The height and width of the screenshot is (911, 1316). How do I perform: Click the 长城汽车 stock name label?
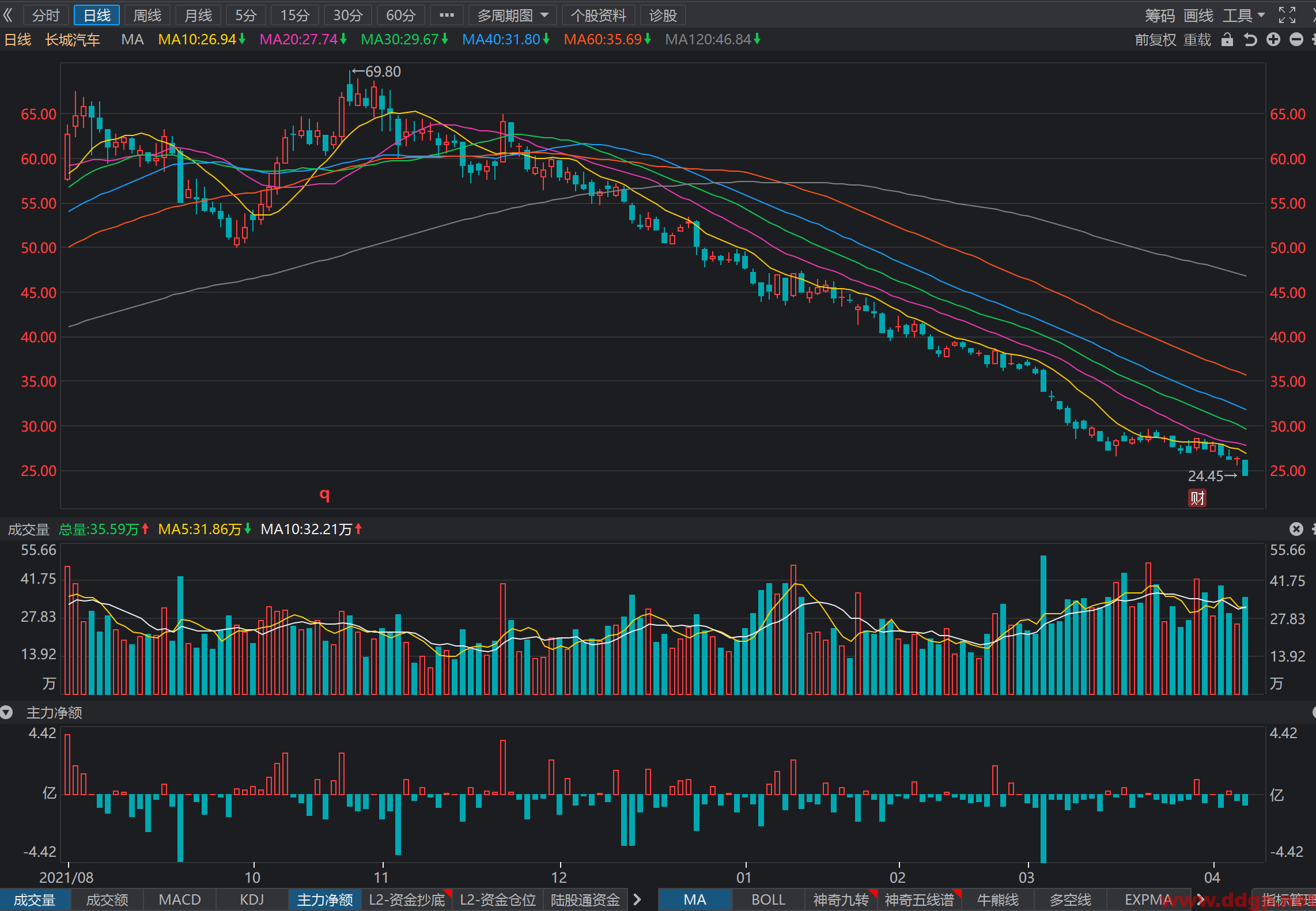click(73, 40)
